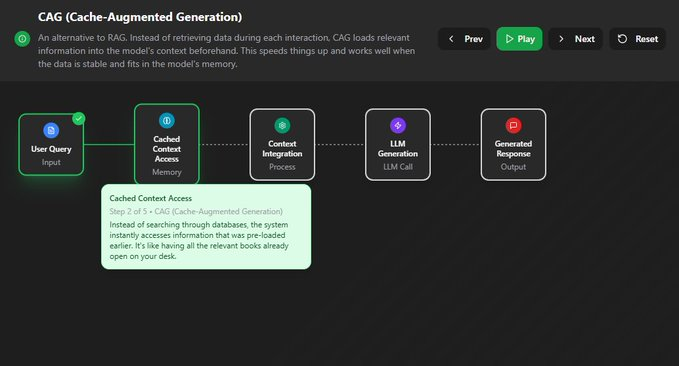Click the green gear icon in Context Integration node

click(282, 126)
